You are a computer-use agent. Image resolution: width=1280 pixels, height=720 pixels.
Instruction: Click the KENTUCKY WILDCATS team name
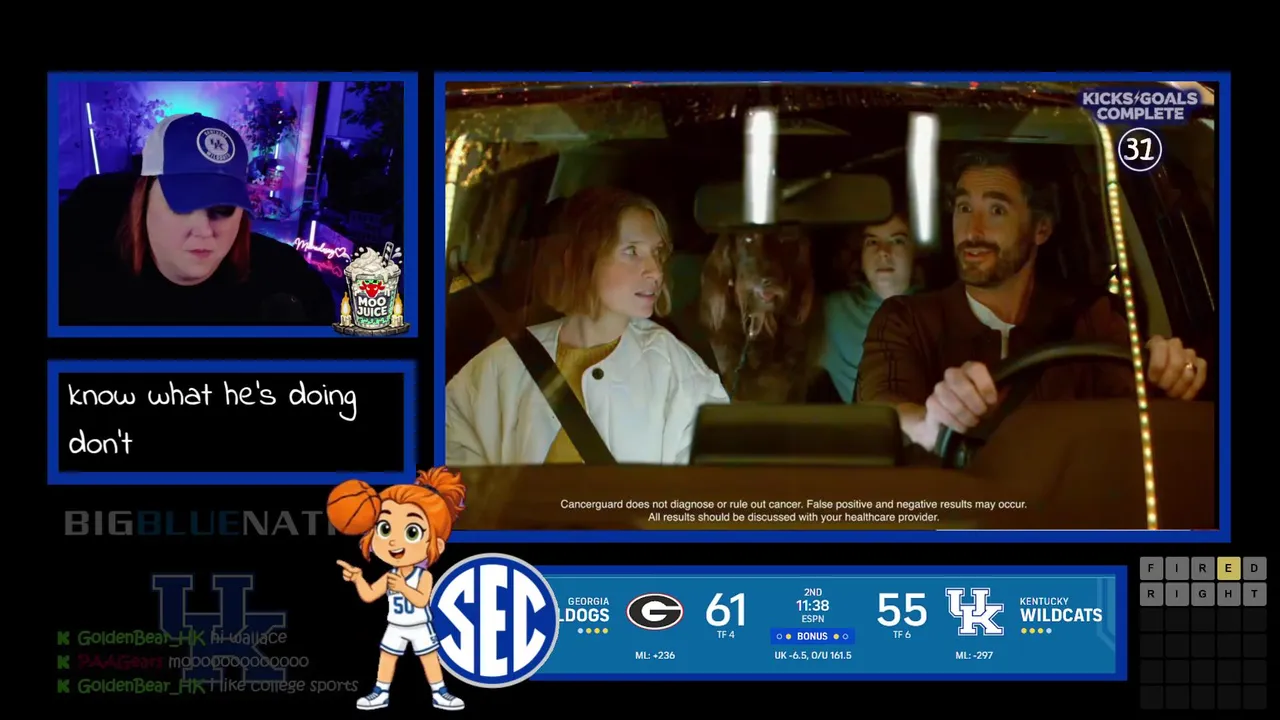tap(1060, 610)
